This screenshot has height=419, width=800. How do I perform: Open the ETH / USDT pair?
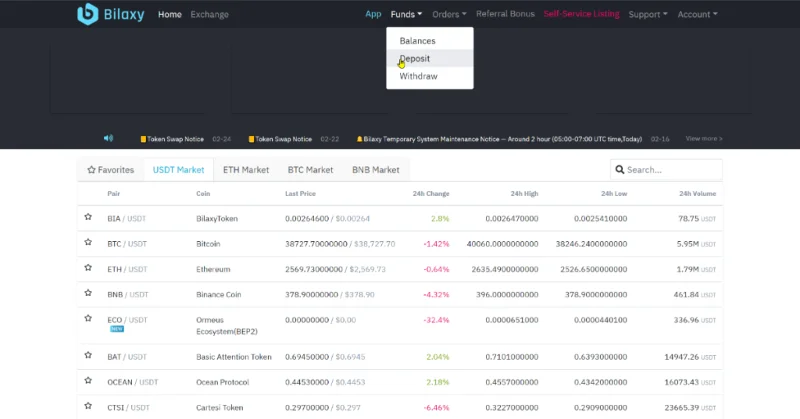pyautogui.click(x=127, y=269)
